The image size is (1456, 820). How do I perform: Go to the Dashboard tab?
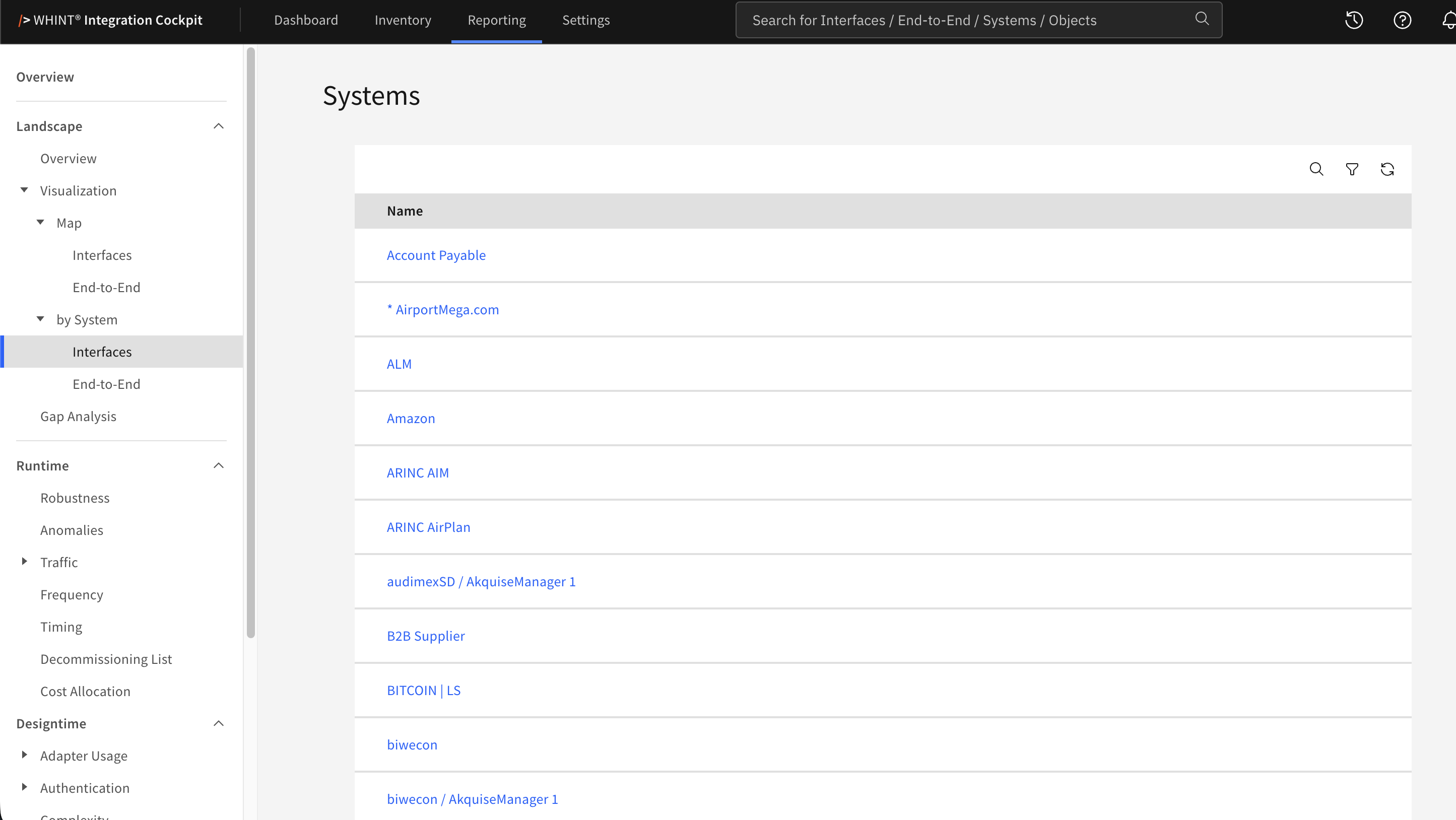click(x=306, y=20)
